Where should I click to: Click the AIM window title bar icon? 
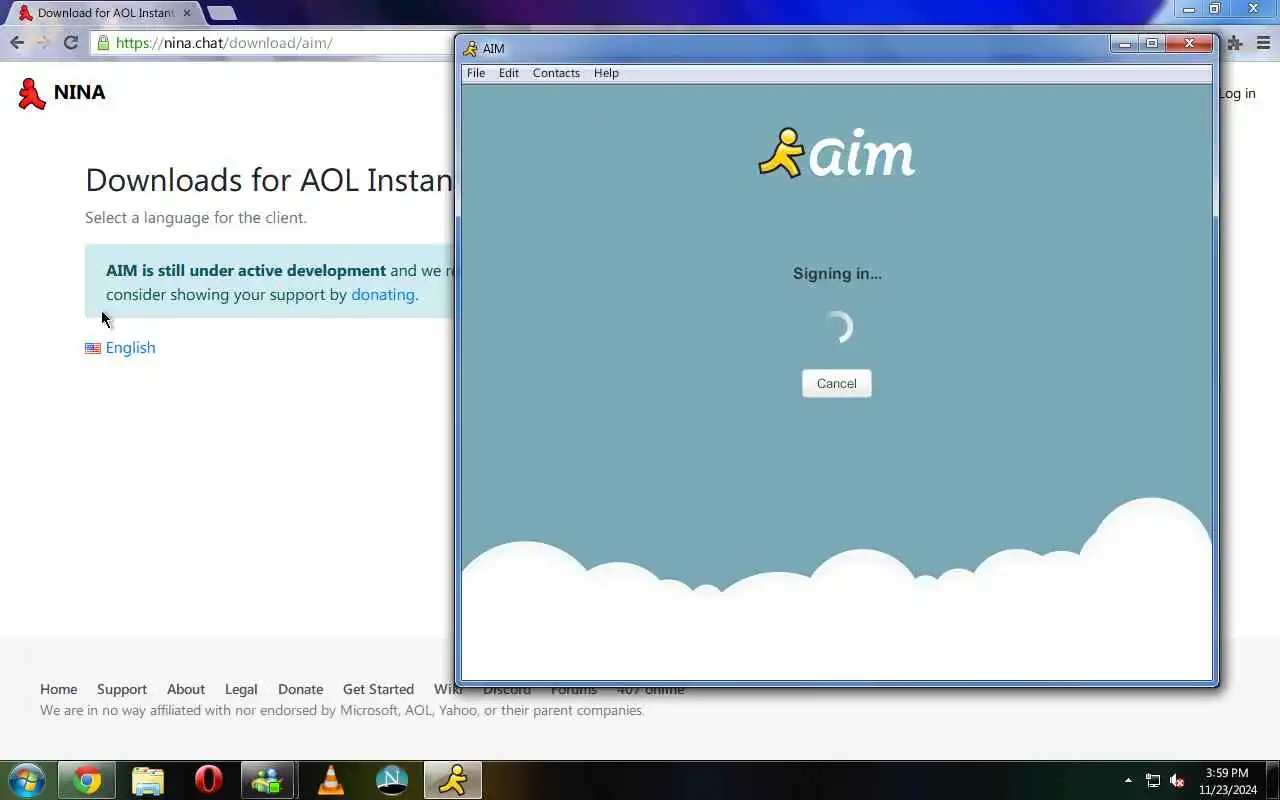point(470,48)
